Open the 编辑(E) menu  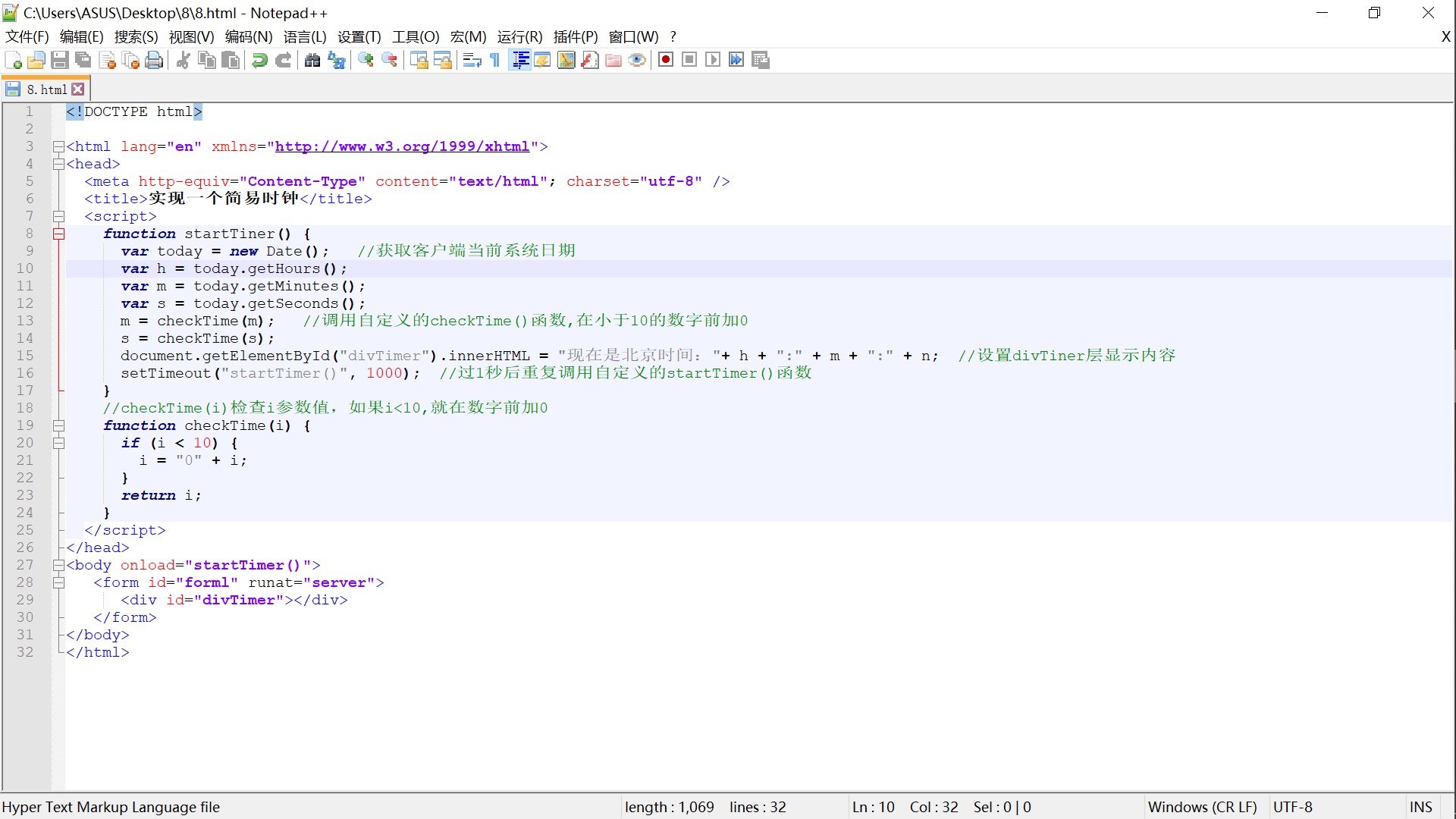tap(81, 36)
